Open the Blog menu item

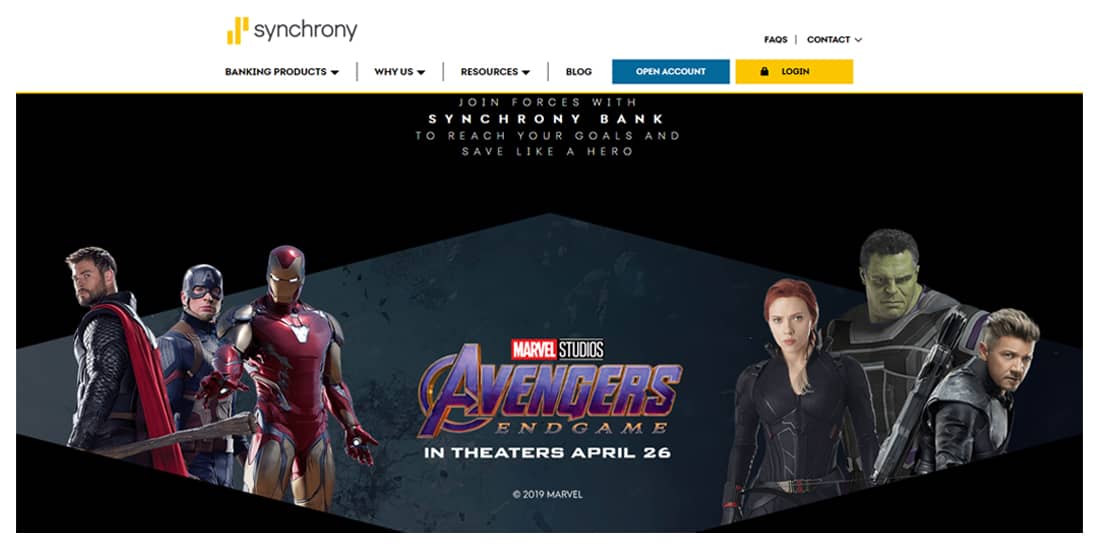(579, 72)
